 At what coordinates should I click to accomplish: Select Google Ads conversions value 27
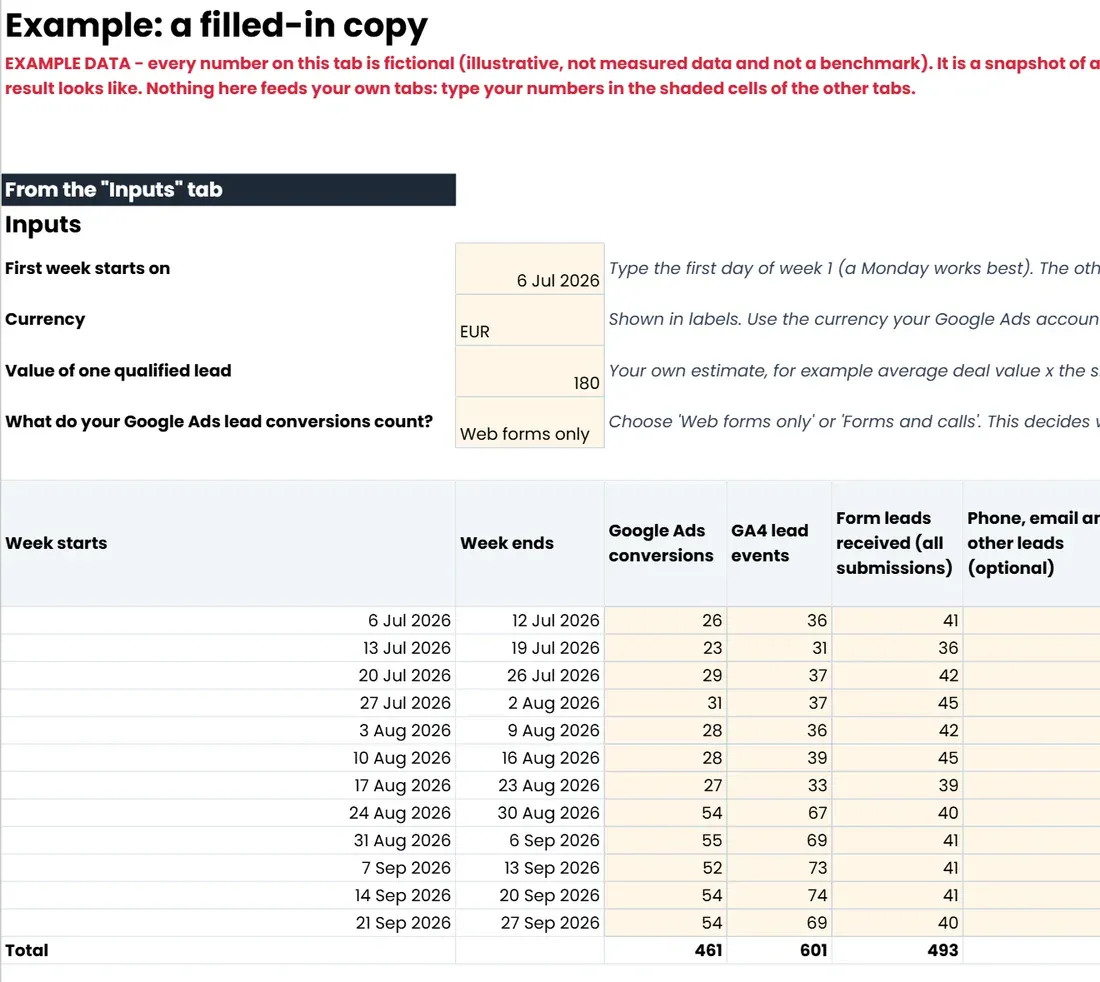click(x=665, y=786)
